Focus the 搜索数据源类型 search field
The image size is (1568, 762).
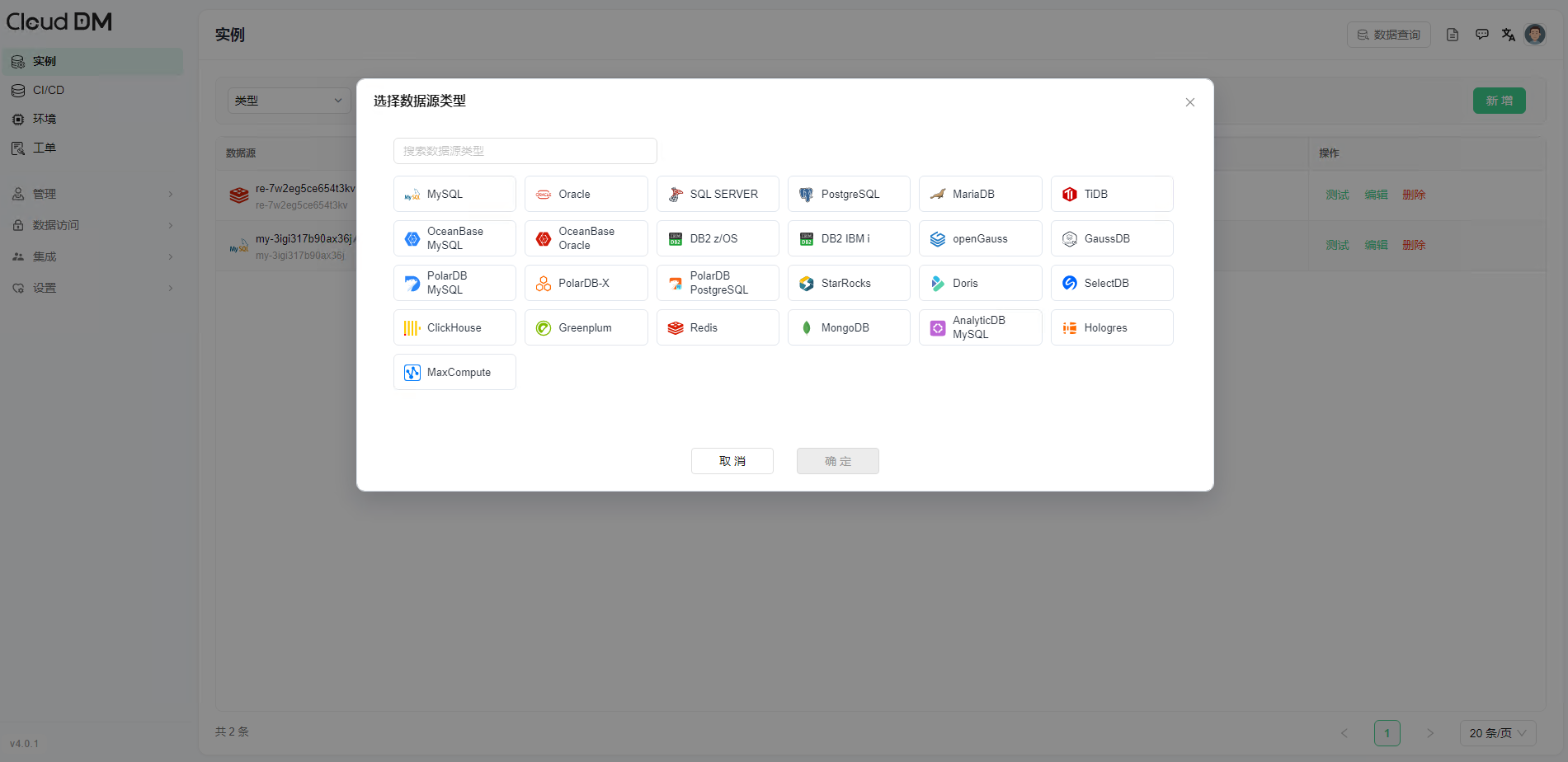pos(525,151)
